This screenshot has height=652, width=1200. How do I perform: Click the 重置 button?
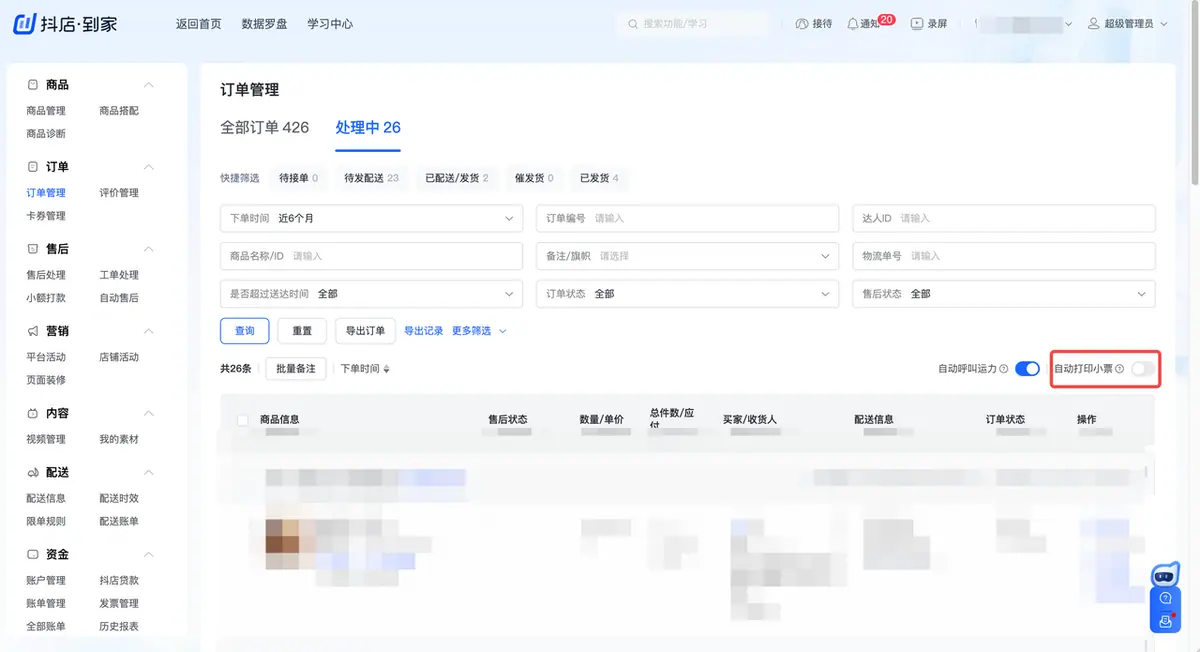tap(302, 331)
